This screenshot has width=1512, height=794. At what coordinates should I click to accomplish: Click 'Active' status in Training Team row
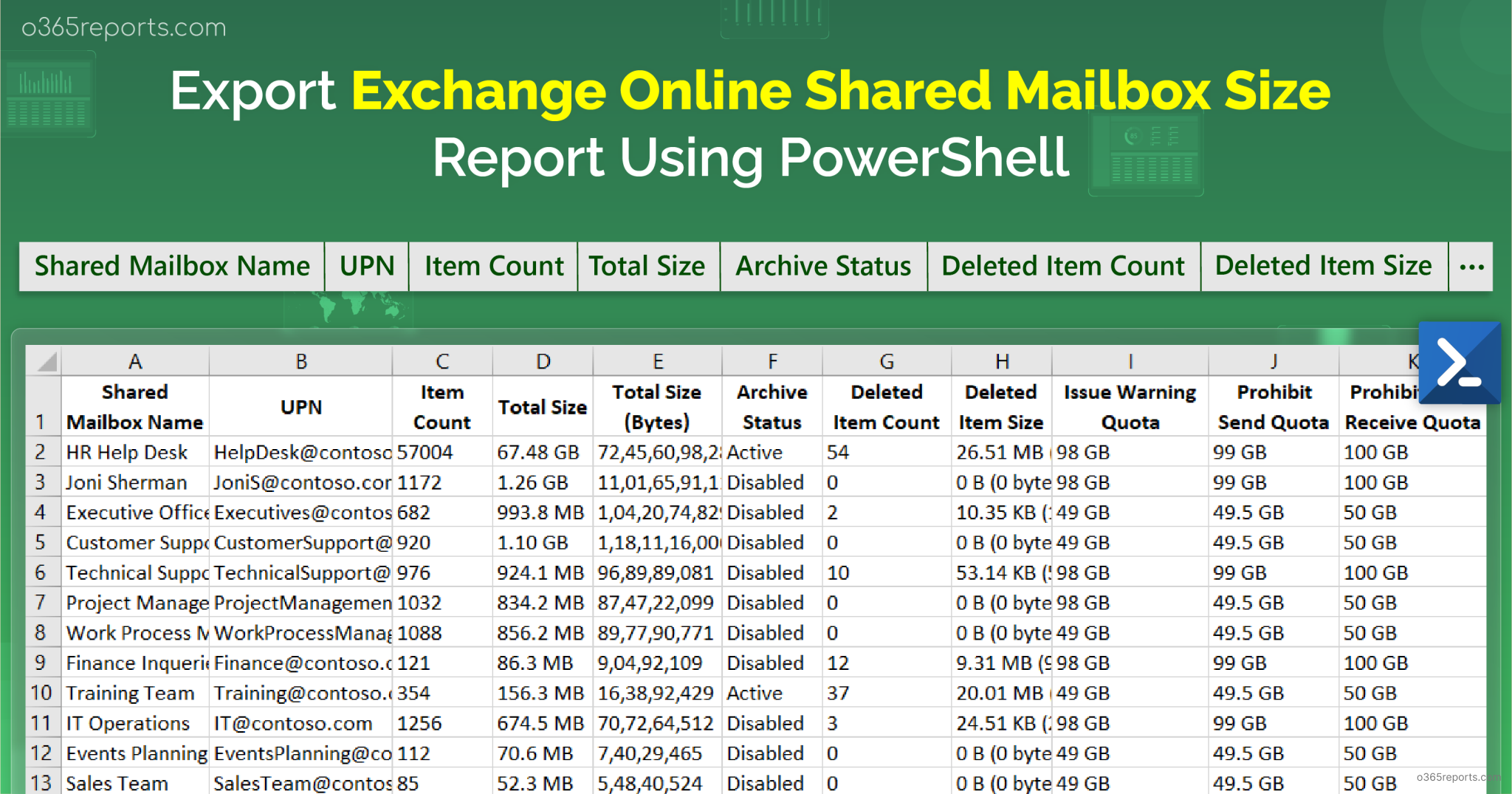[772, 693]
